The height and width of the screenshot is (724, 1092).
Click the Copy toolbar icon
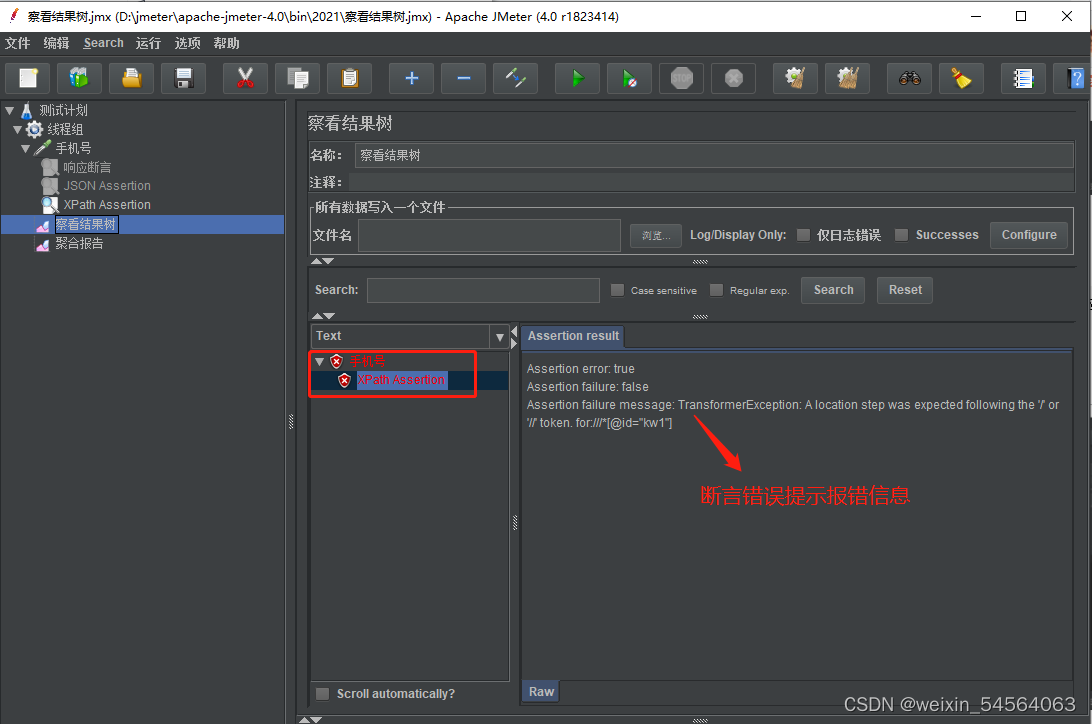point(297,78)
